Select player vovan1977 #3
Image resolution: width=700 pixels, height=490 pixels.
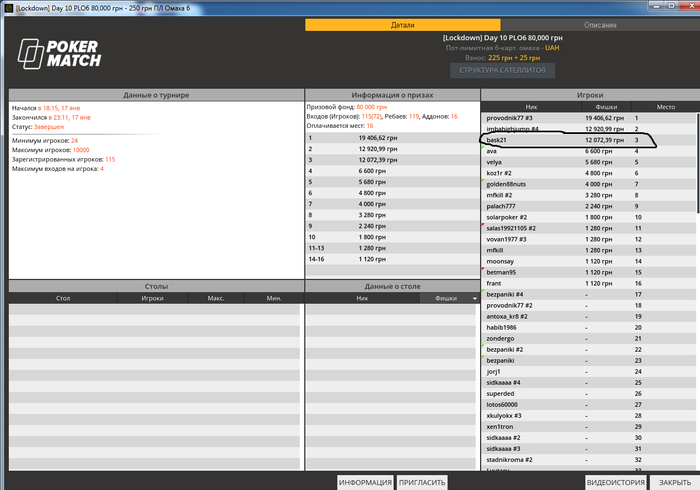click(x=588, y=239)
